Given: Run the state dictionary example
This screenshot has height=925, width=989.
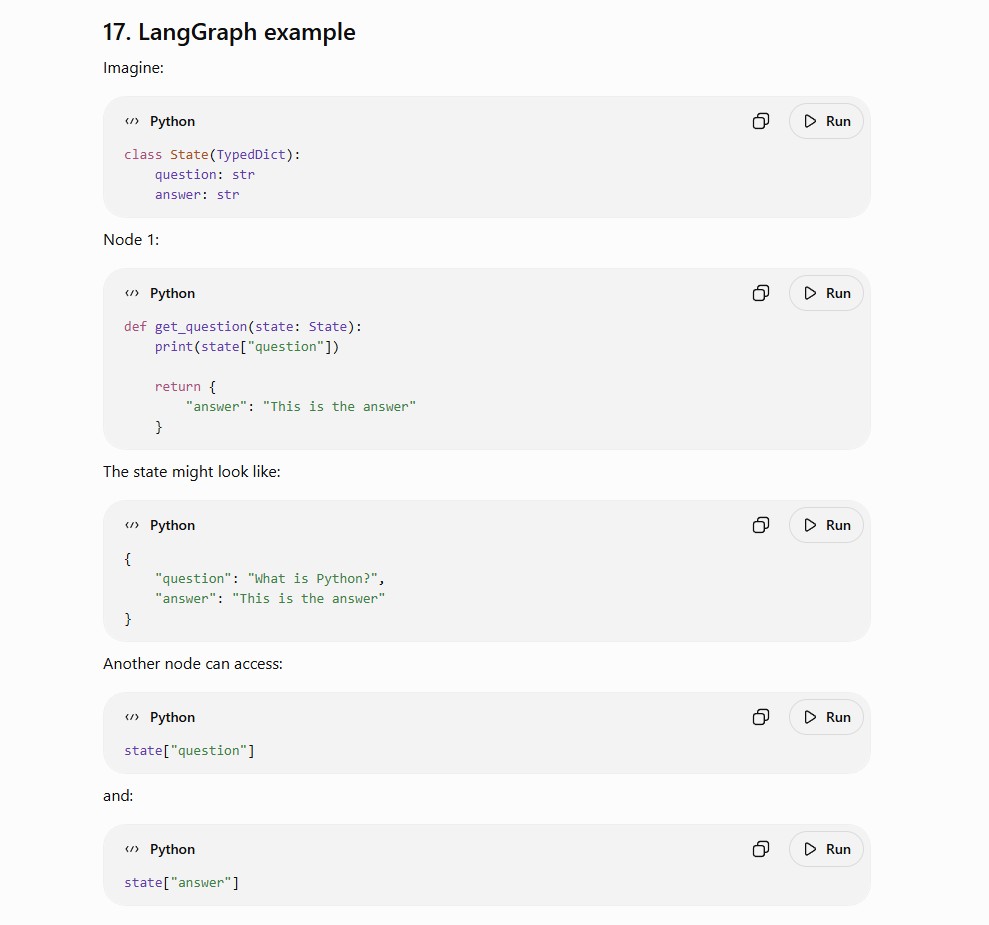Looking at the screenshot, I should tap(826, 525).
